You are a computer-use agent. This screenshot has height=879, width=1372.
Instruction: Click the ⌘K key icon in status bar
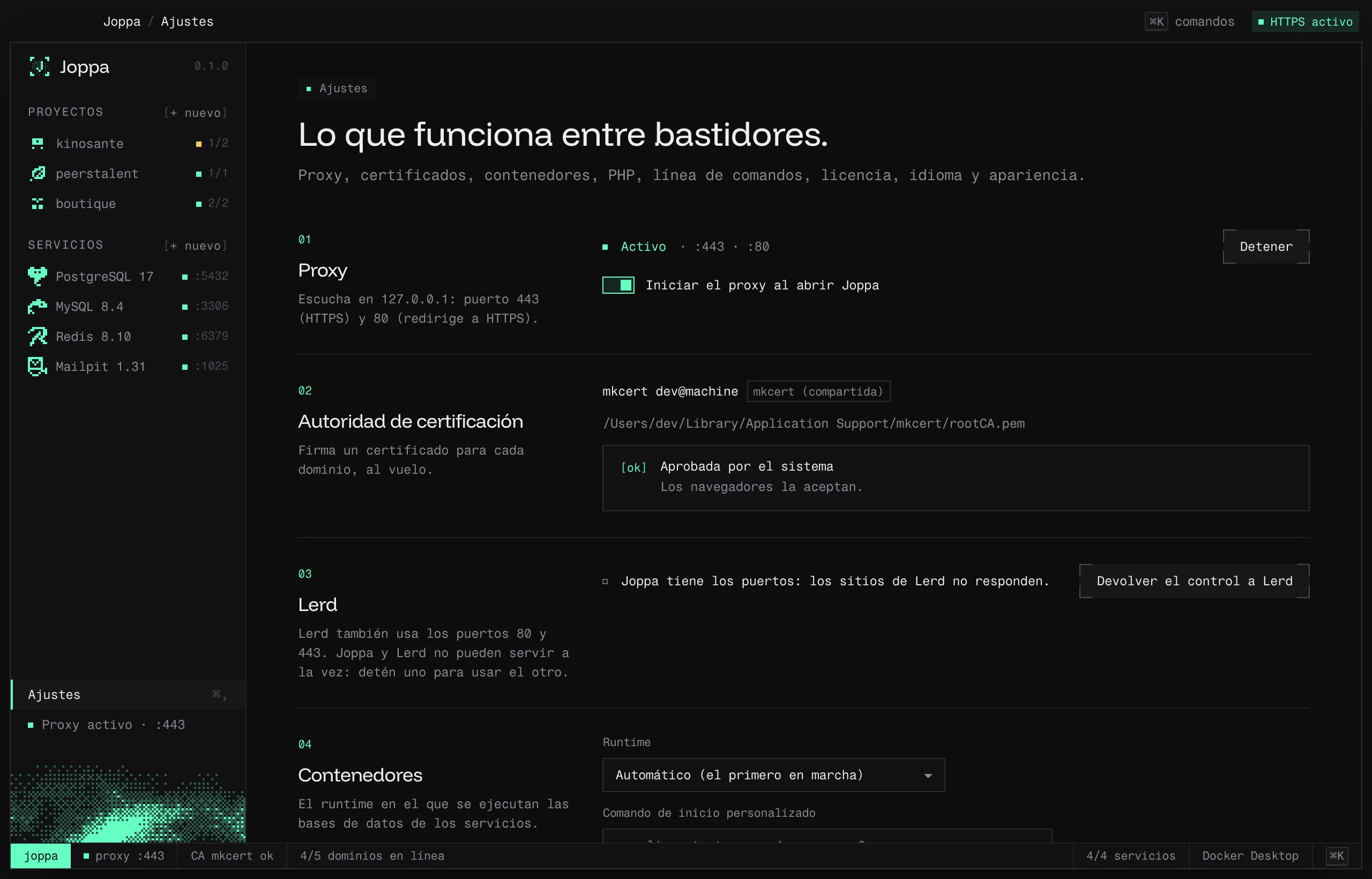[x=1337, y=855]
